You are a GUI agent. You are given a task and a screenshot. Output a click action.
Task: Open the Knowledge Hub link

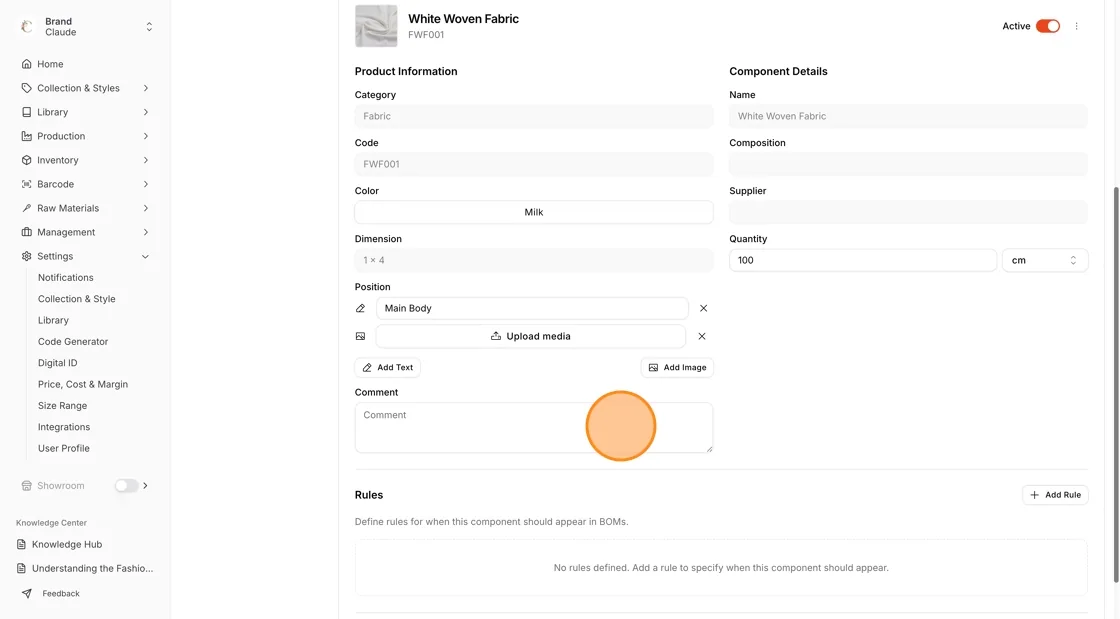click(66, 544)
